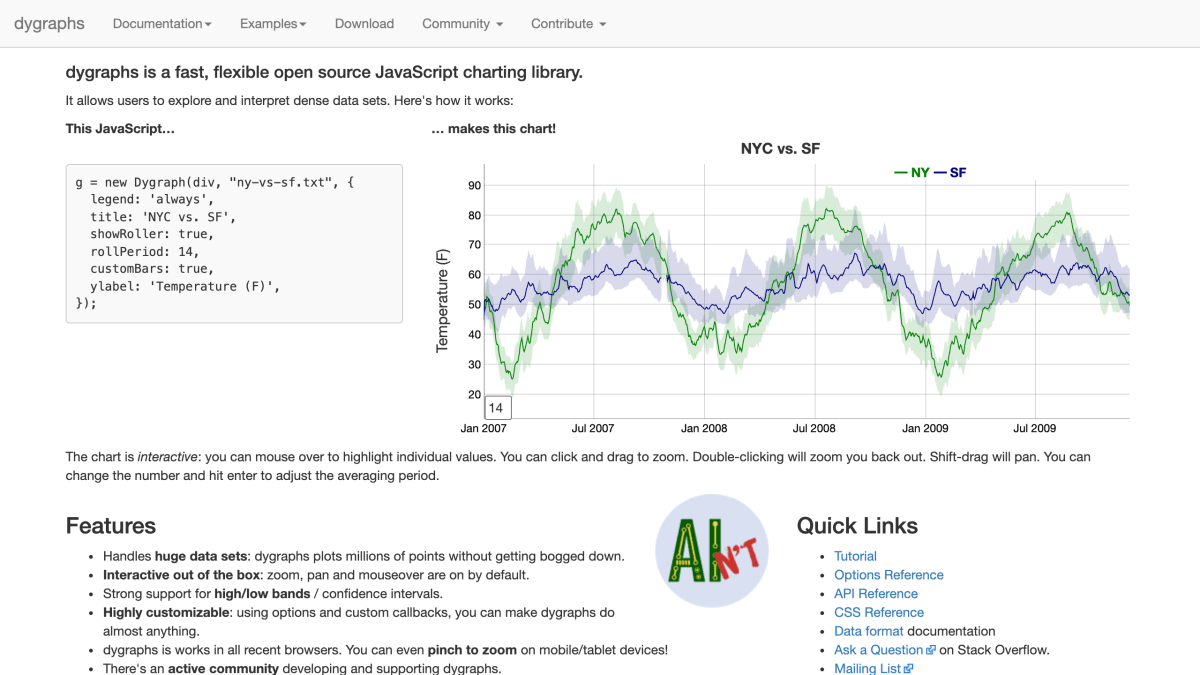Open the CSS Reference link
1200x675 pixels.
pos(879,612)
